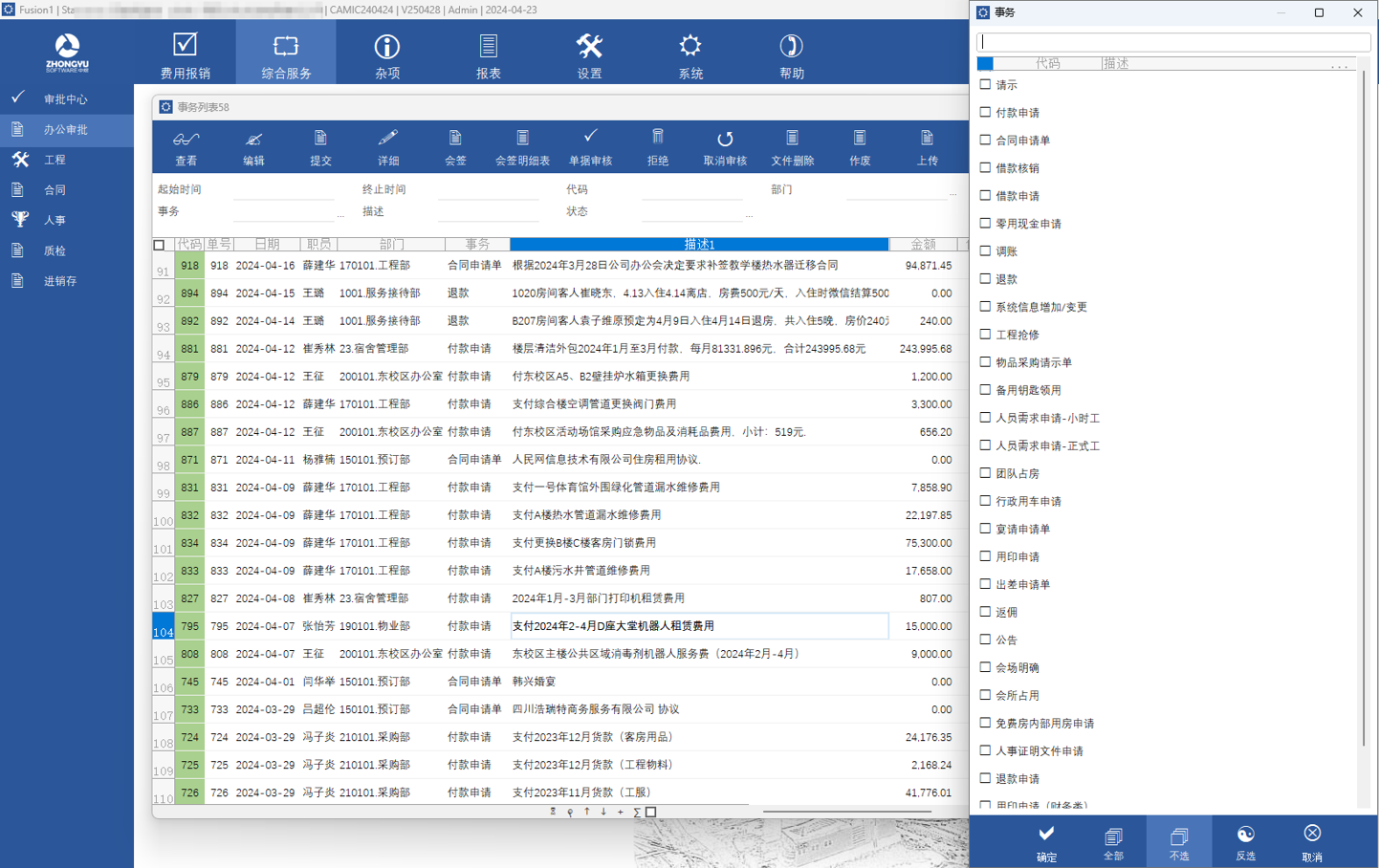The height and width of the screenshot is (868, 1379).
Task: Click the 反选 (Invert selection) button
Action: (x=1245, y=842)
